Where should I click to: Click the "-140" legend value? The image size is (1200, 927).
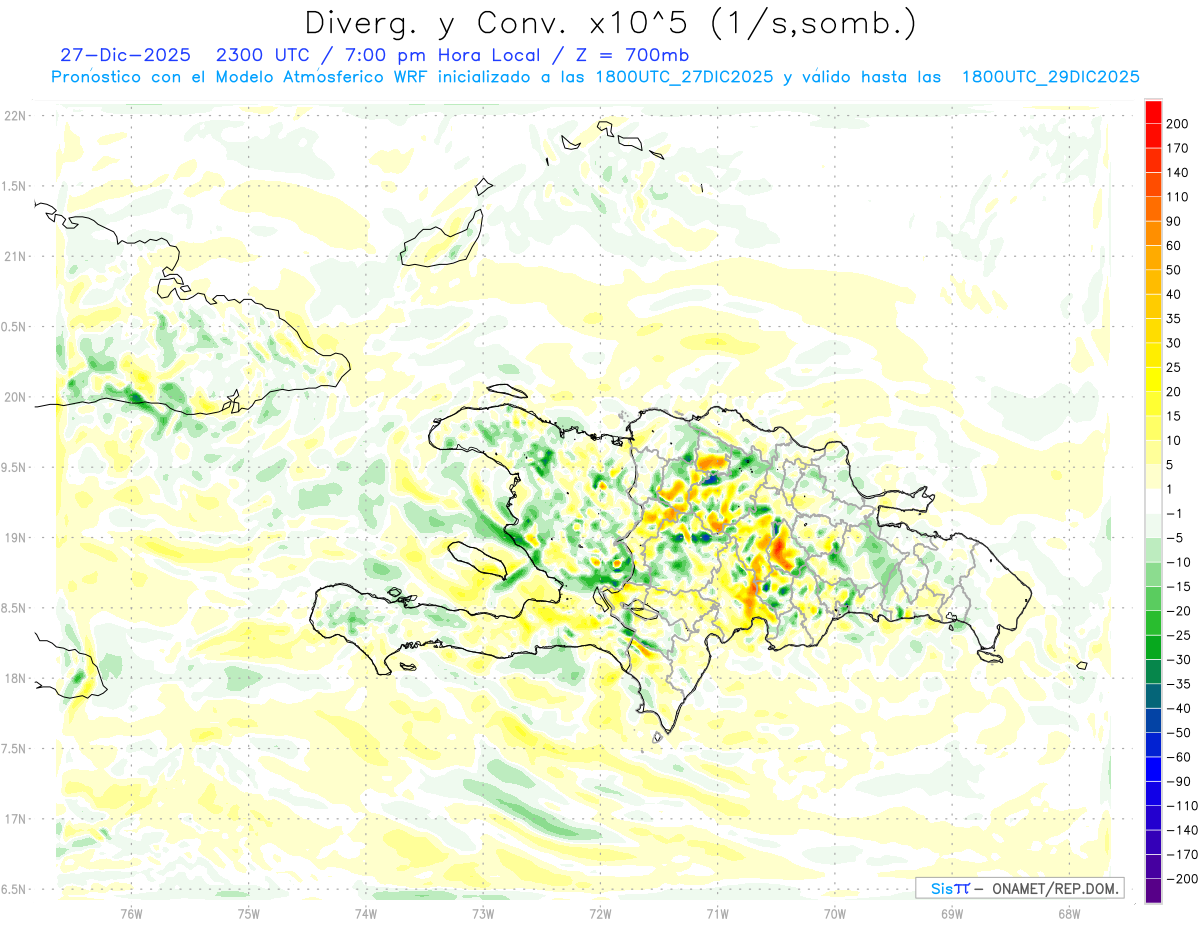click(1183, 830)
